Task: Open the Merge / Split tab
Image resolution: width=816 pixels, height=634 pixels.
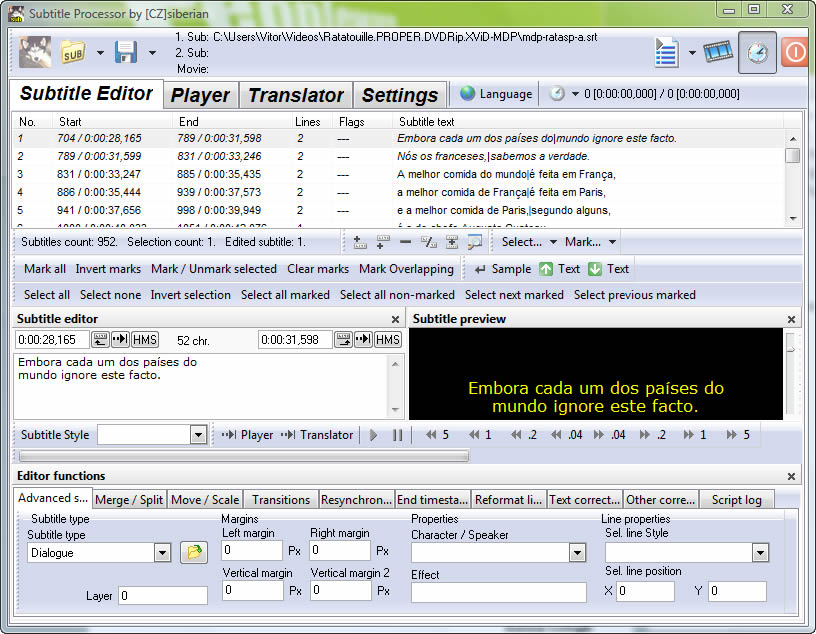Action: (129, 500)
